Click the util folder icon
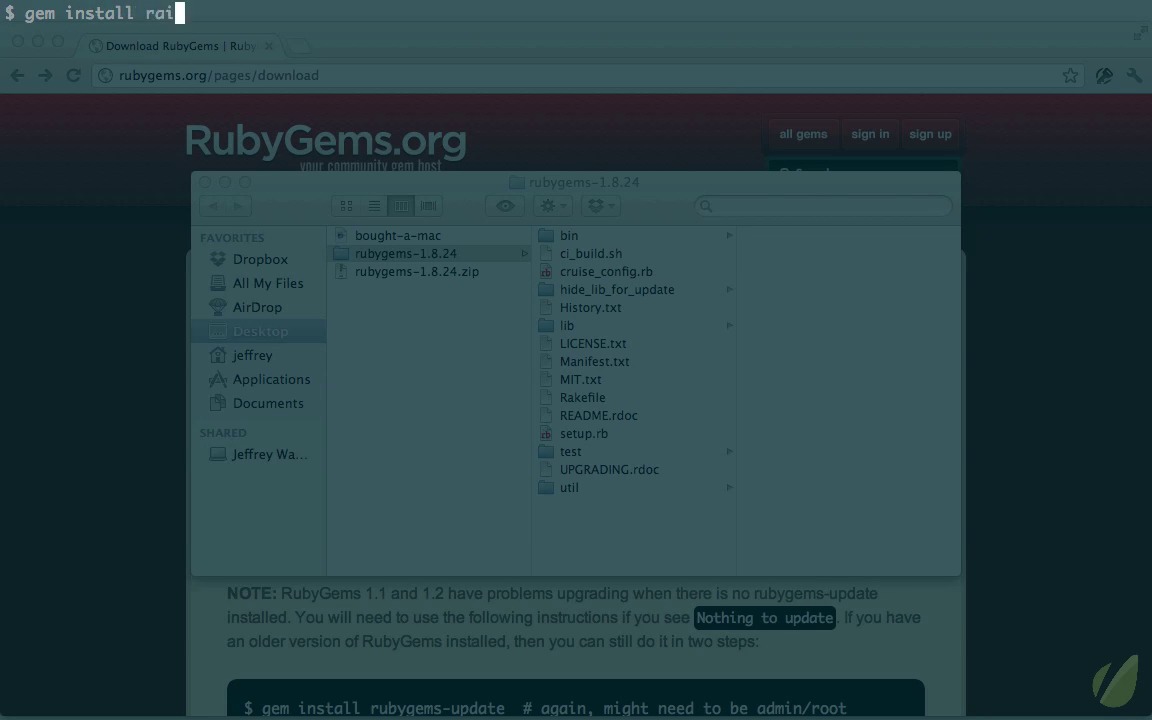The image size is (1152, 720). 546,488
